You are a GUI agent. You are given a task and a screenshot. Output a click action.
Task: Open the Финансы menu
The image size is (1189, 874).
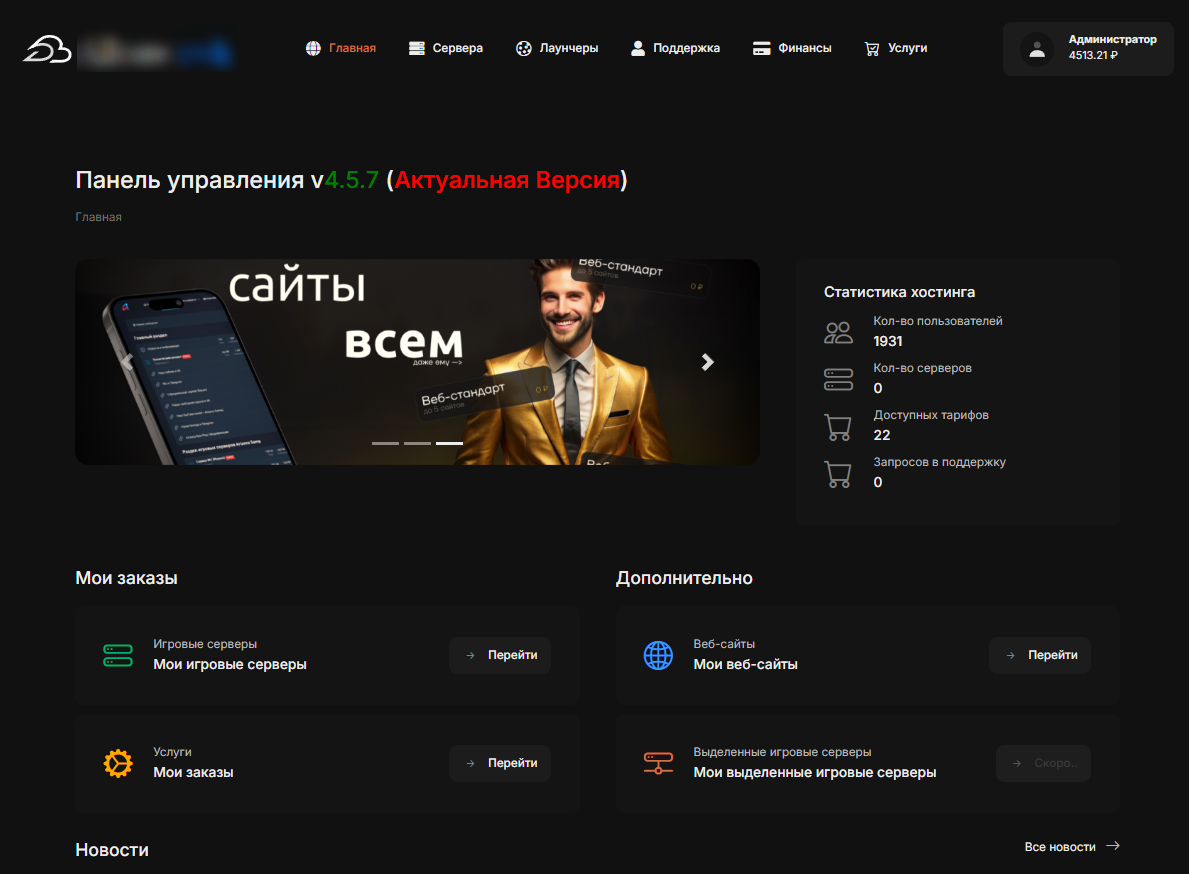click(792, 48)
